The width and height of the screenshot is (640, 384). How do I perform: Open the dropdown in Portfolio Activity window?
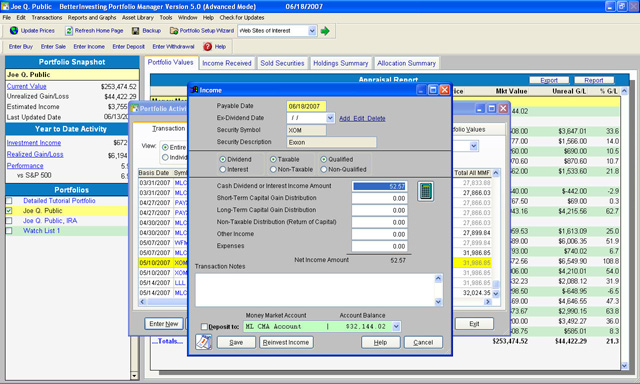473,146
